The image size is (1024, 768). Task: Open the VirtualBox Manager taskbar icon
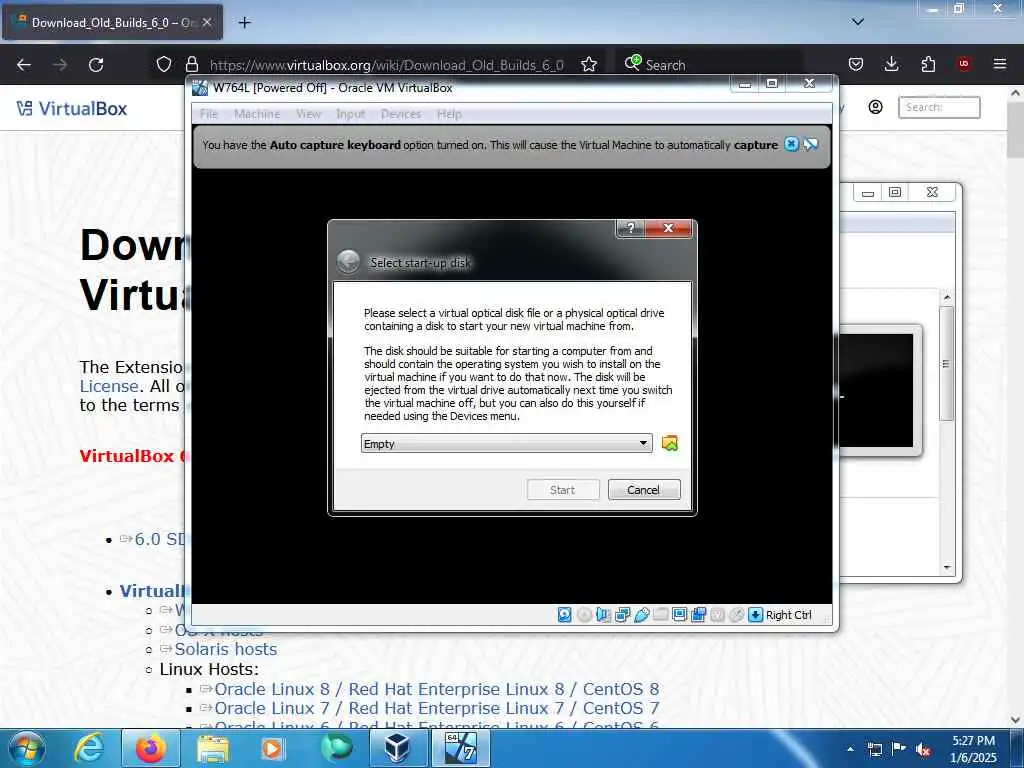[x=398, y=748]
